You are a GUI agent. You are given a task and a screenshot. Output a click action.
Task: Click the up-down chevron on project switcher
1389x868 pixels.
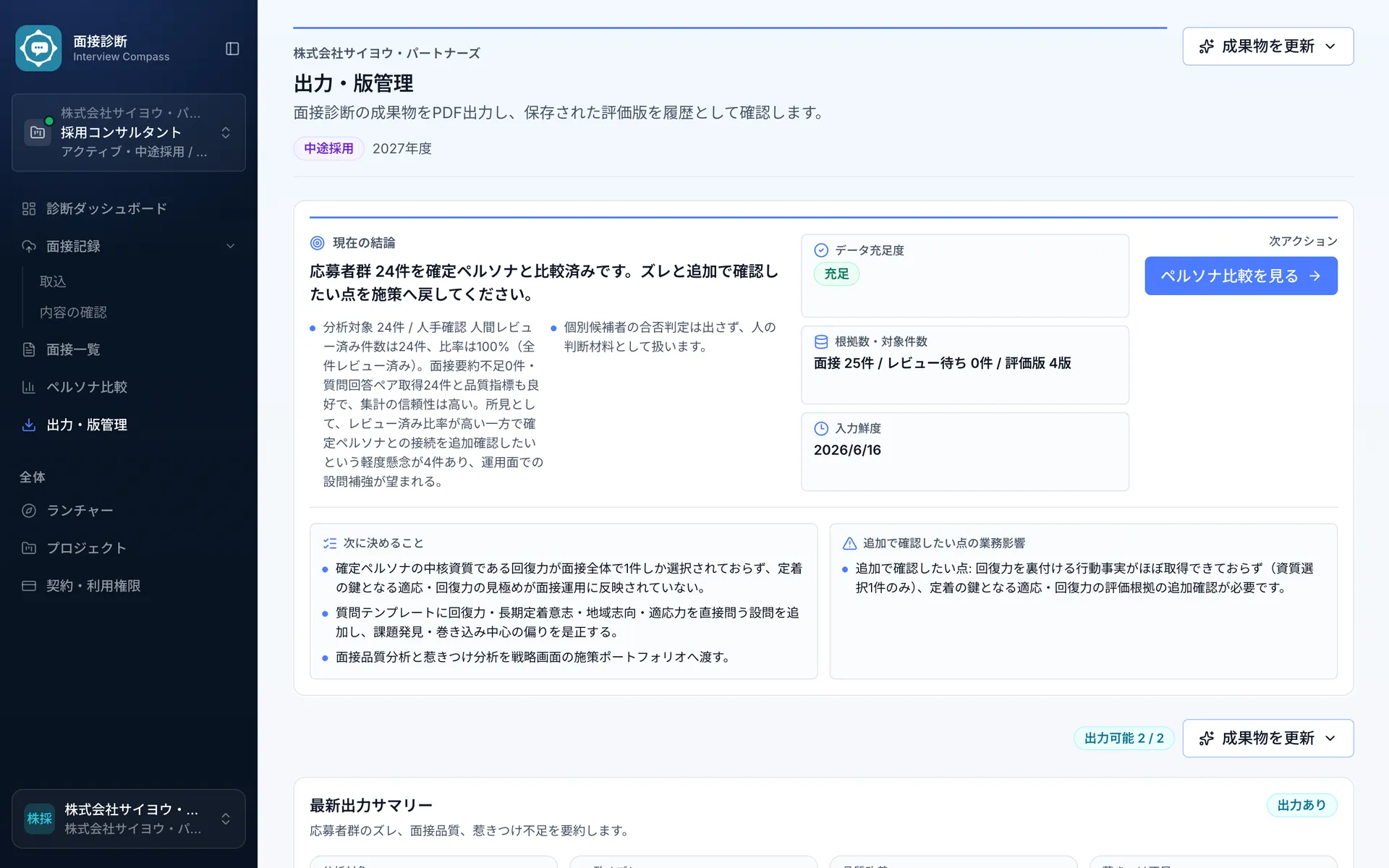coord(226,132)
